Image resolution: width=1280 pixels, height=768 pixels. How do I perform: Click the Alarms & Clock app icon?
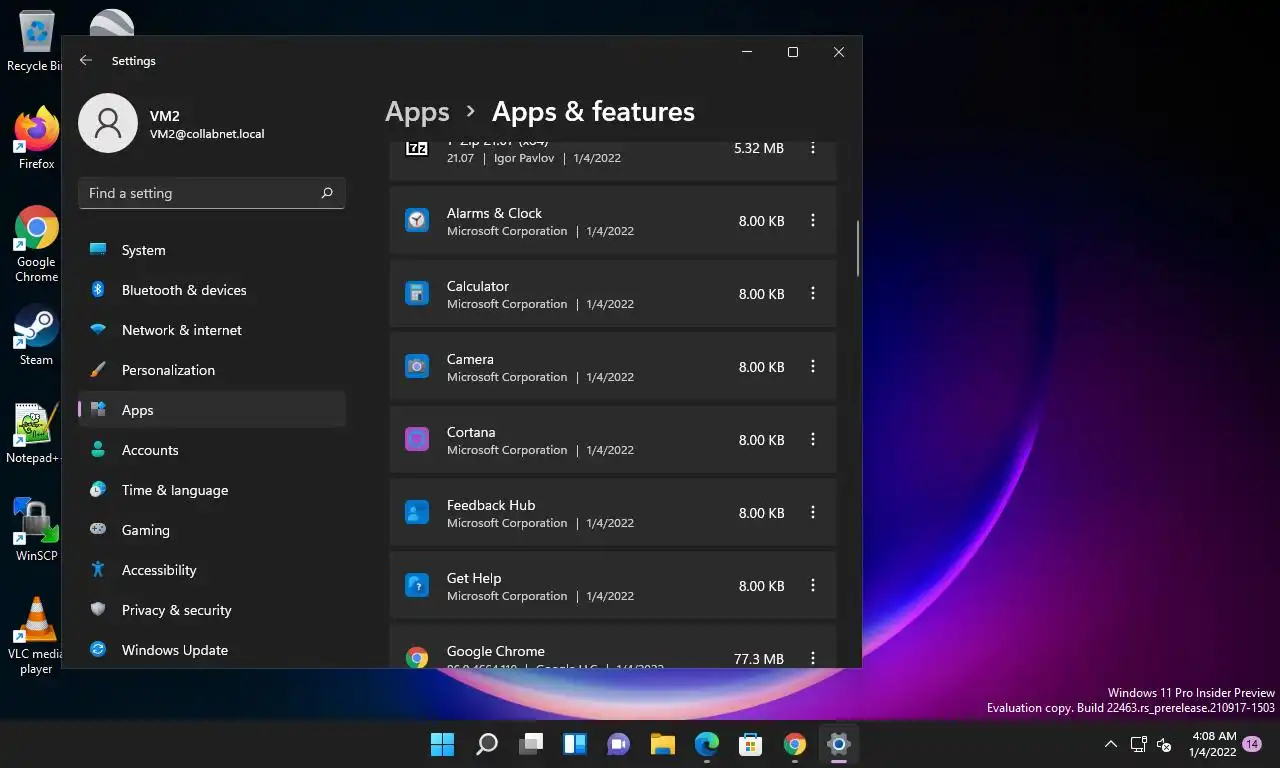coord(417,220)
